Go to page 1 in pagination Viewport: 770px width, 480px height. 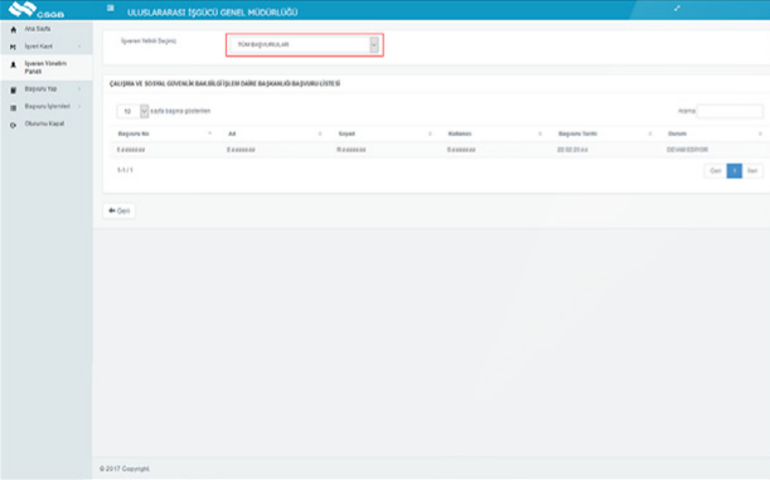pos(734,171)
